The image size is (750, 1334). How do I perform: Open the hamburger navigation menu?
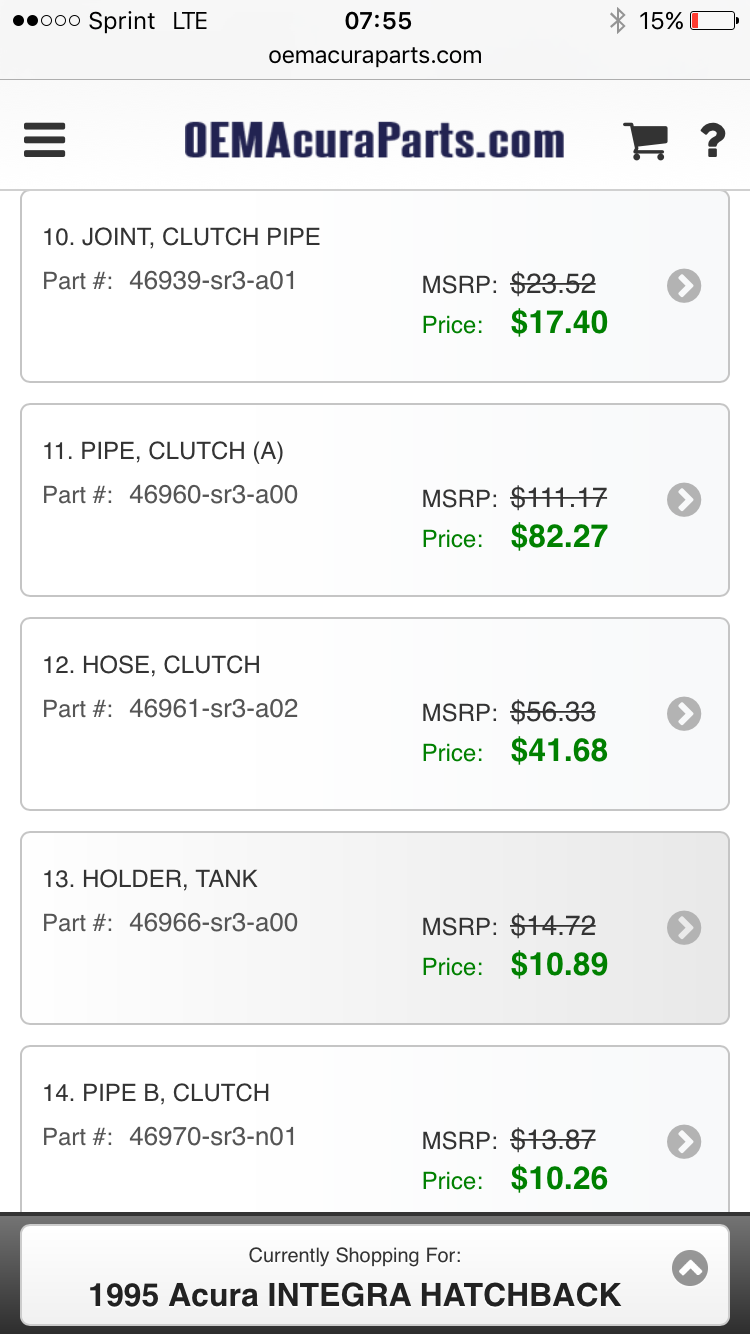pos(45,140)
